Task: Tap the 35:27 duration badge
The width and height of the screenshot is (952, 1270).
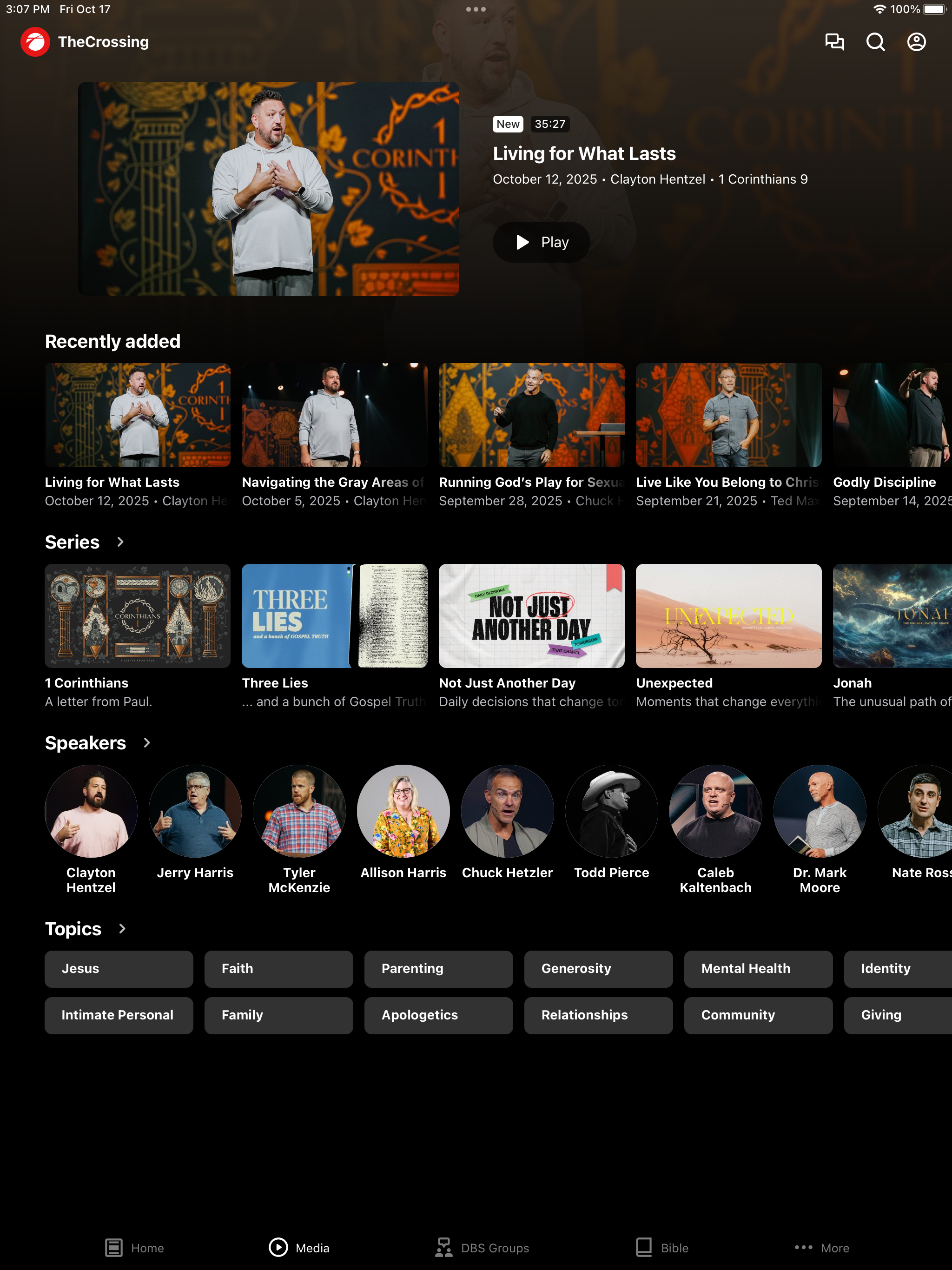Action: pyautogui.click(x=550, y=124)
